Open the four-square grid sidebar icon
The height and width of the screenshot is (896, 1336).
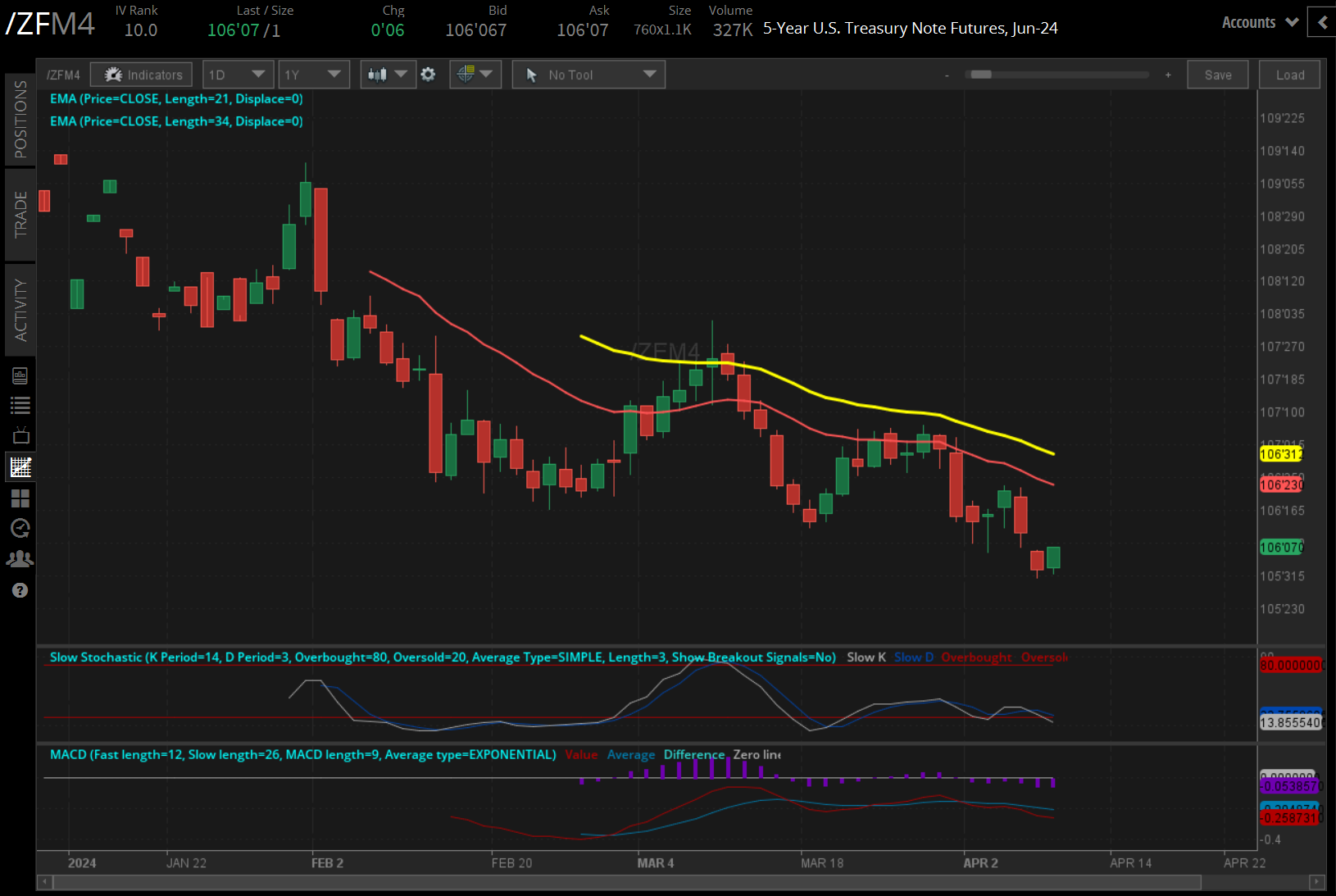pos(20,498)
